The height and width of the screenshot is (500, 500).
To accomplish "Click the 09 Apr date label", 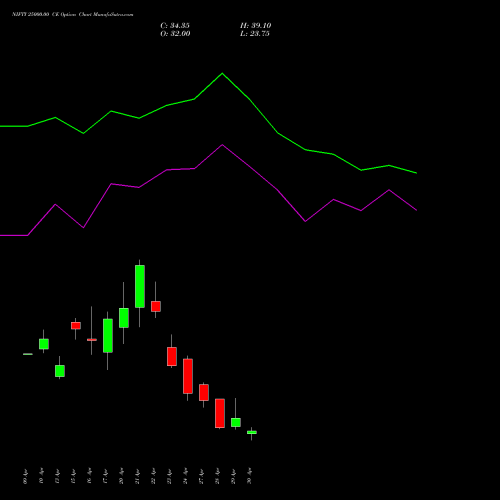I will [x=26, y=477].
